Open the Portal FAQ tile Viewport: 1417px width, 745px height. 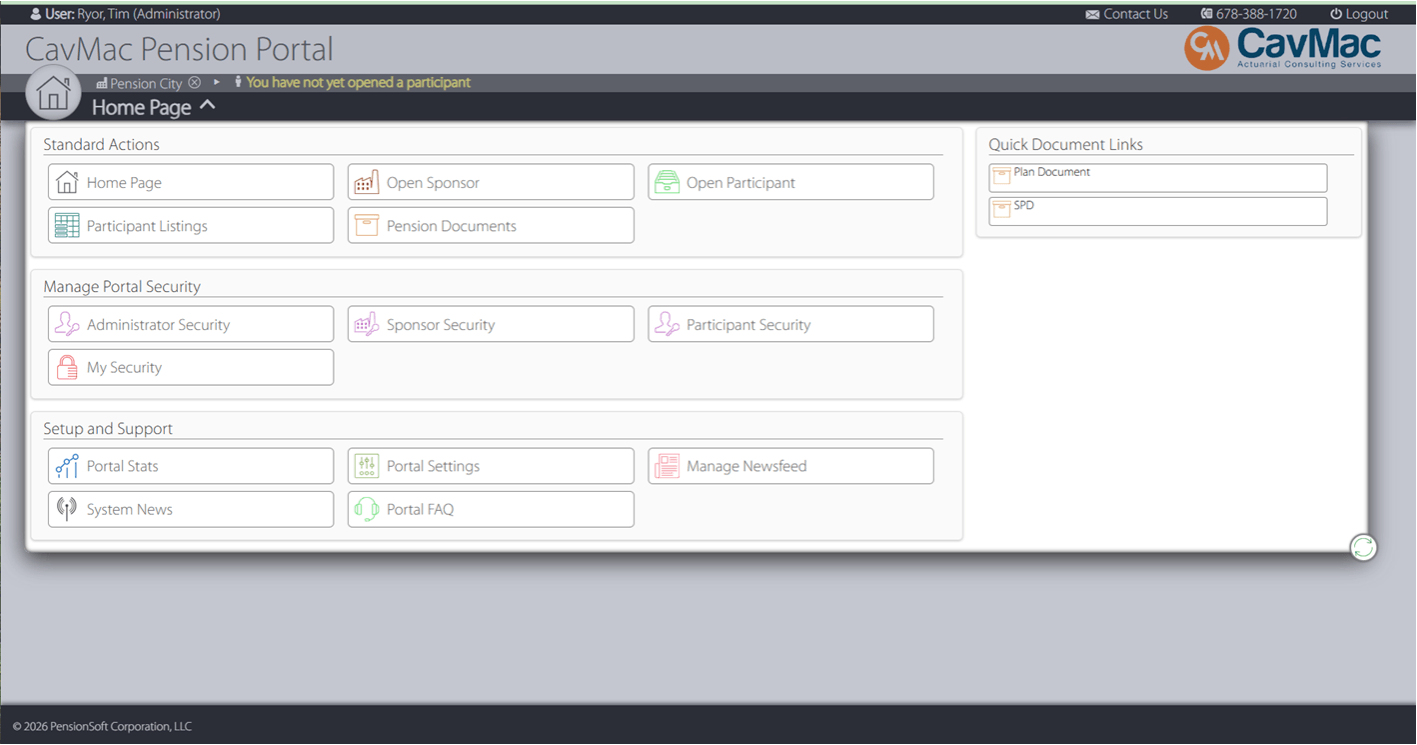click(x=491, y=509)
